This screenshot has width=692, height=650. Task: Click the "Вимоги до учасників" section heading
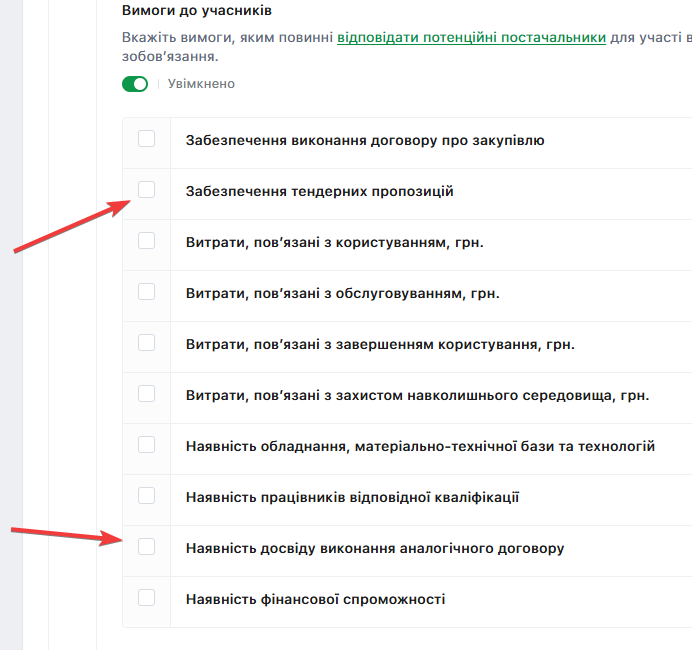click(197, 10)
